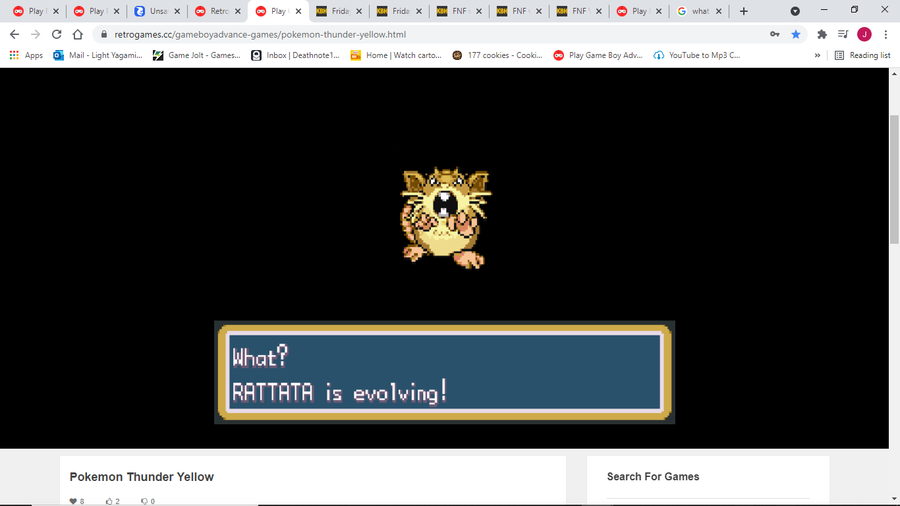Click the page vertical scrollbar thumb
Image resolution: width=900 pixels, height=506 pixels.
894,179
